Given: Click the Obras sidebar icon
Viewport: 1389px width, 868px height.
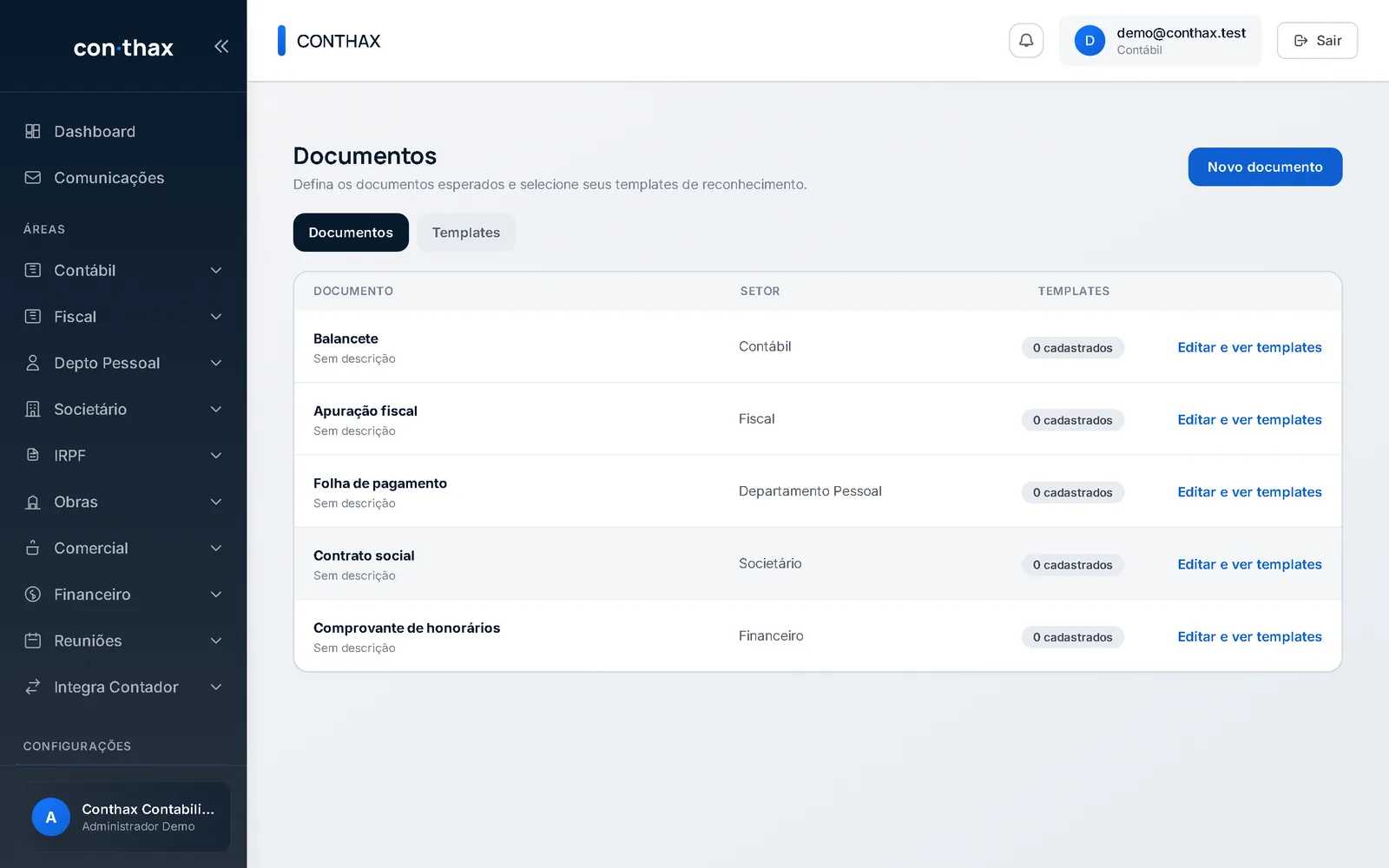Looking at the screenshot, I should coord(33,502).
